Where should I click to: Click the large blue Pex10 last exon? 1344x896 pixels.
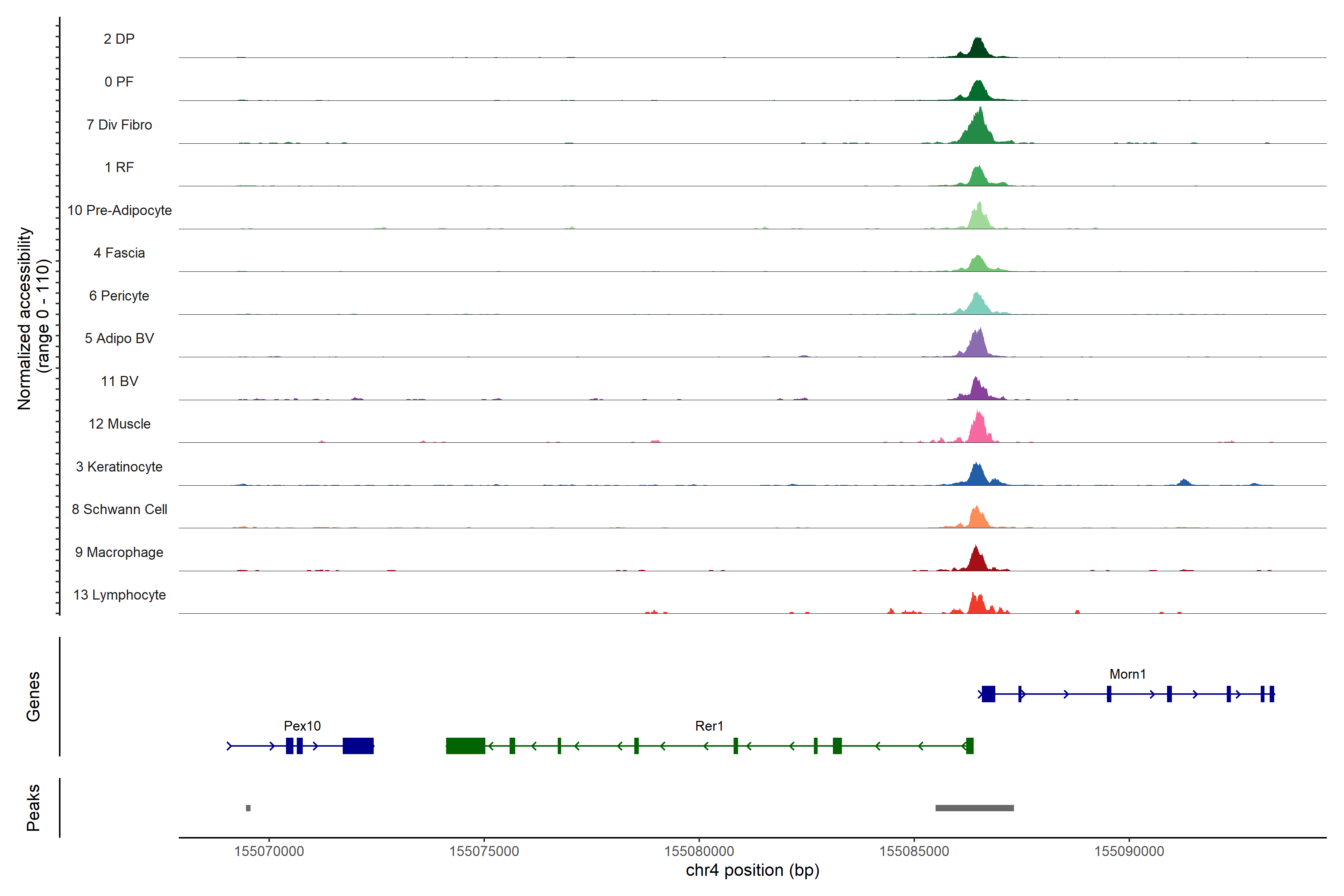pos(358,746)
